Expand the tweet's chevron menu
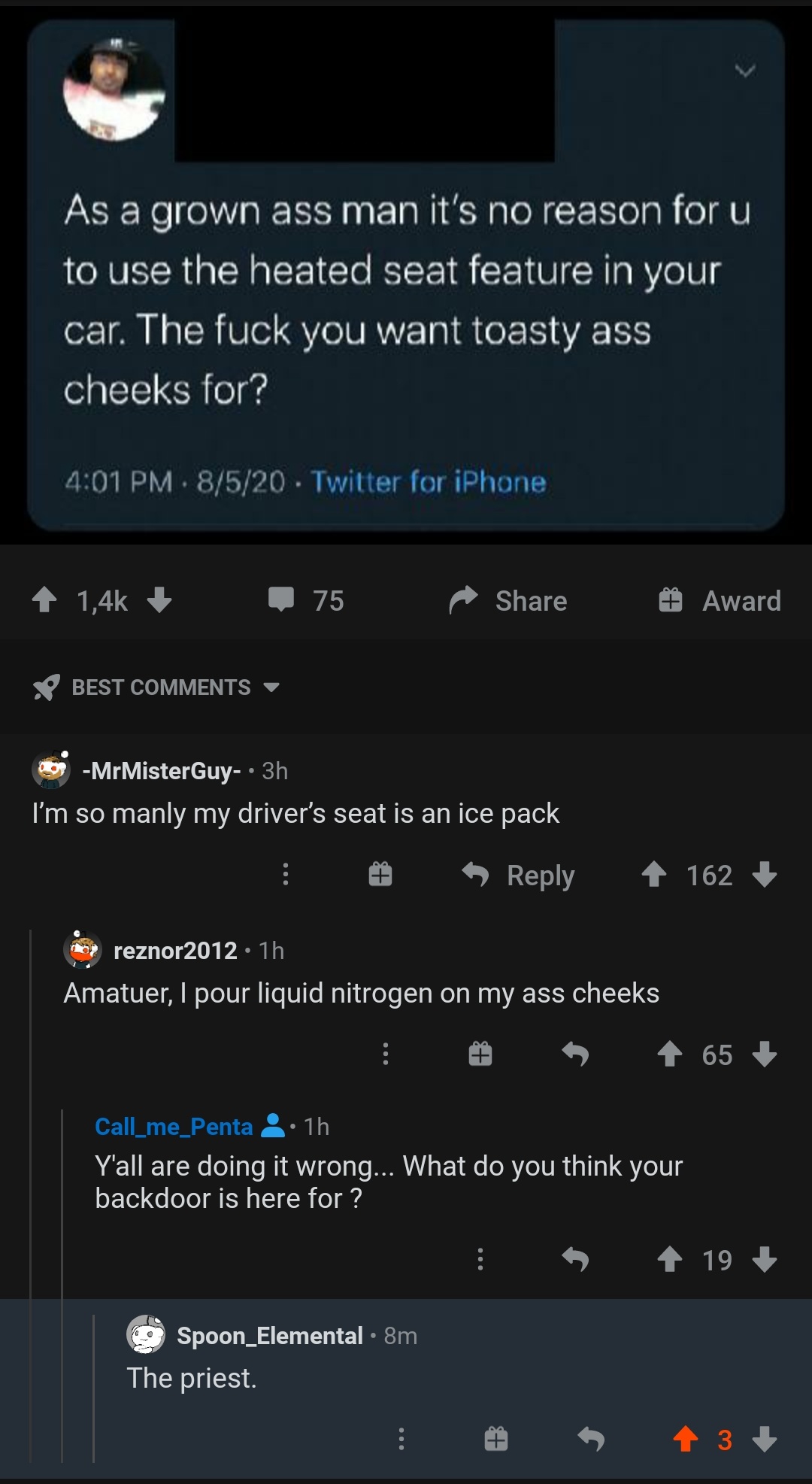Image resolution: width=812 pixels, height=1484 pixels. click(x=744, y=71)
